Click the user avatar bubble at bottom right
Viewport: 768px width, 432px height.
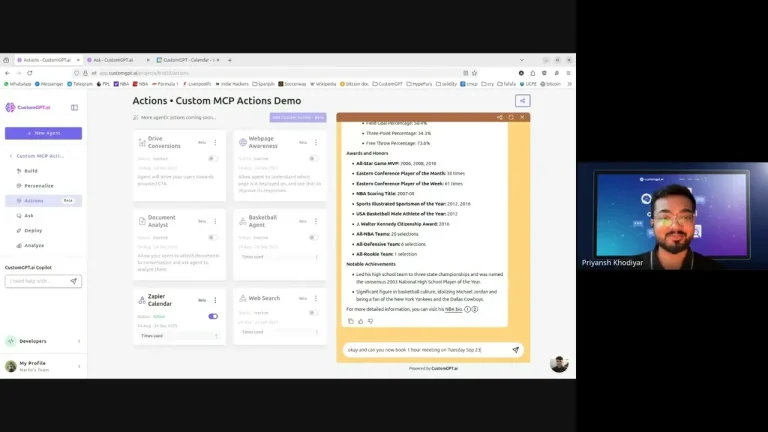click(x=559, y=364)
